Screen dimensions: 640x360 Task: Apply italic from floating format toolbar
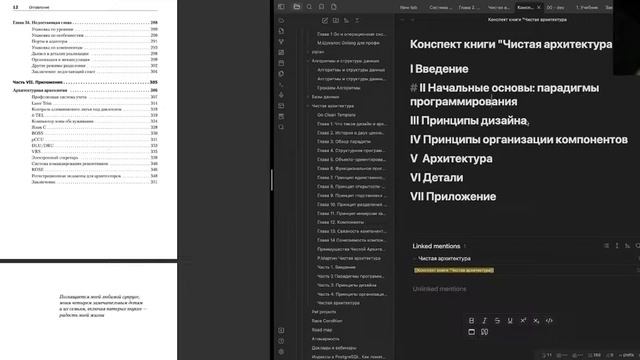(x=484, y=321)
